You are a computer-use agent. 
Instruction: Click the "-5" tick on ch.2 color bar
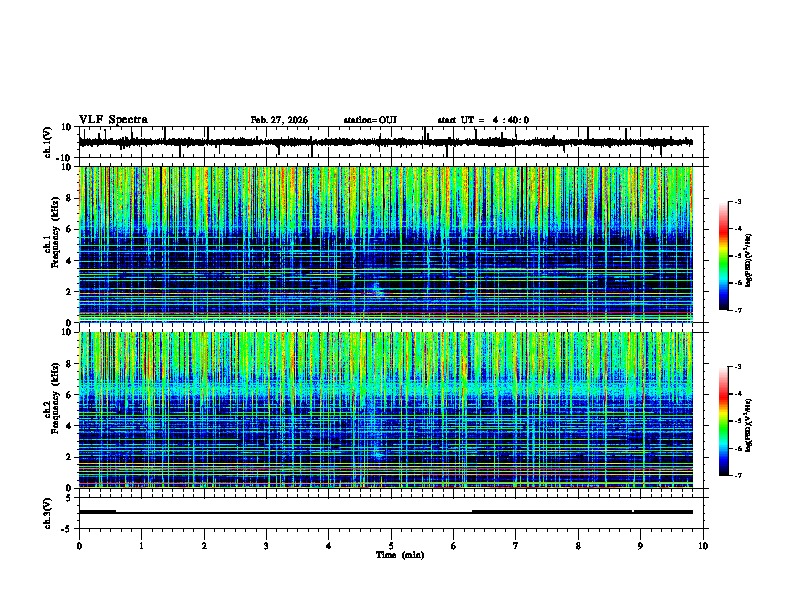(x=737, y=421)
